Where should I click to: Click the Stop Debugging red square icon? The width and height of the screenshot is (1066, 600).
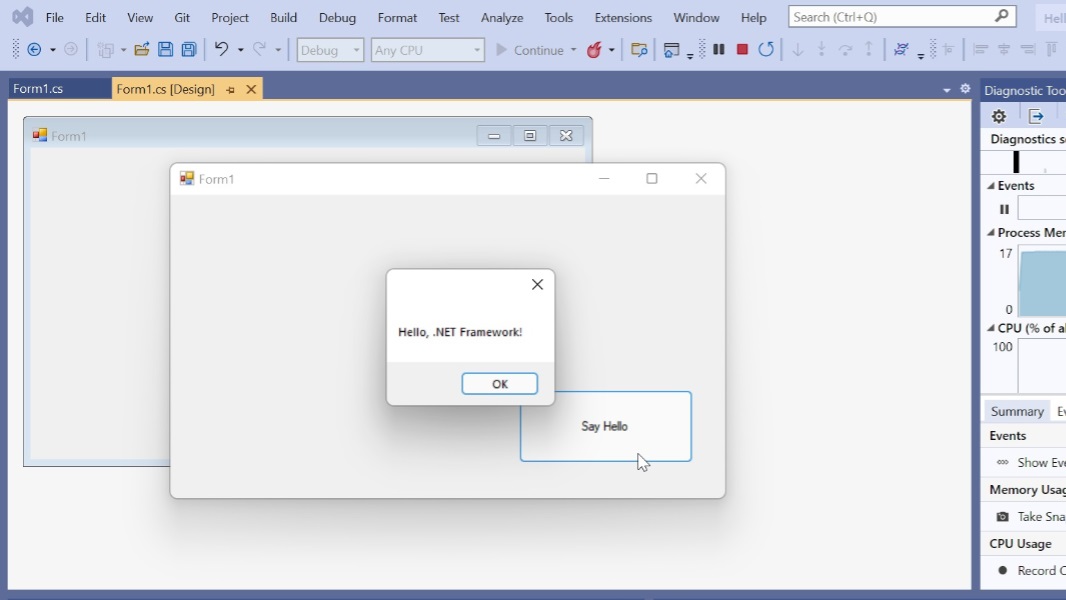click(742, 50)
